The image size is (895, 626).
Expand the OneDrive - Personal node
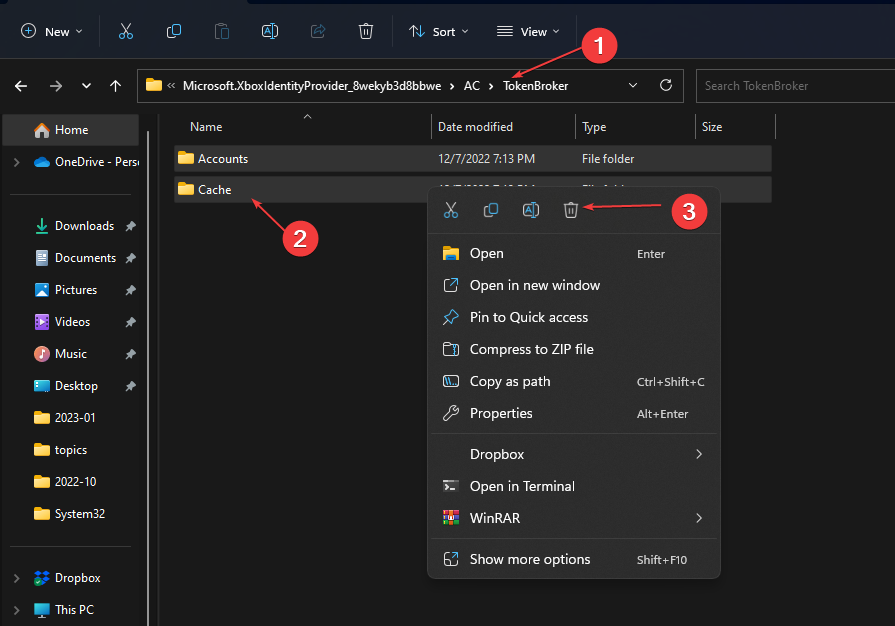coord(17,162)
